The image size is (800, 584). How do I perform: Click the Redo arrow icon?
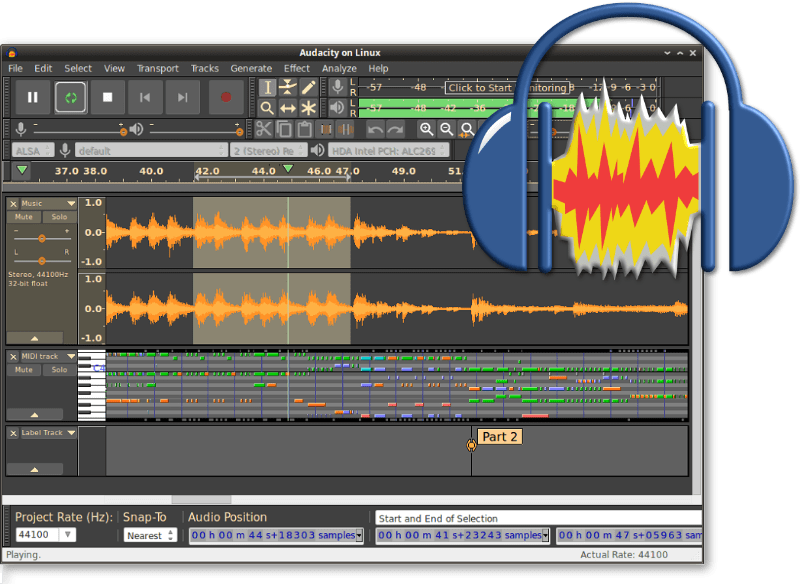click(395, 129)
